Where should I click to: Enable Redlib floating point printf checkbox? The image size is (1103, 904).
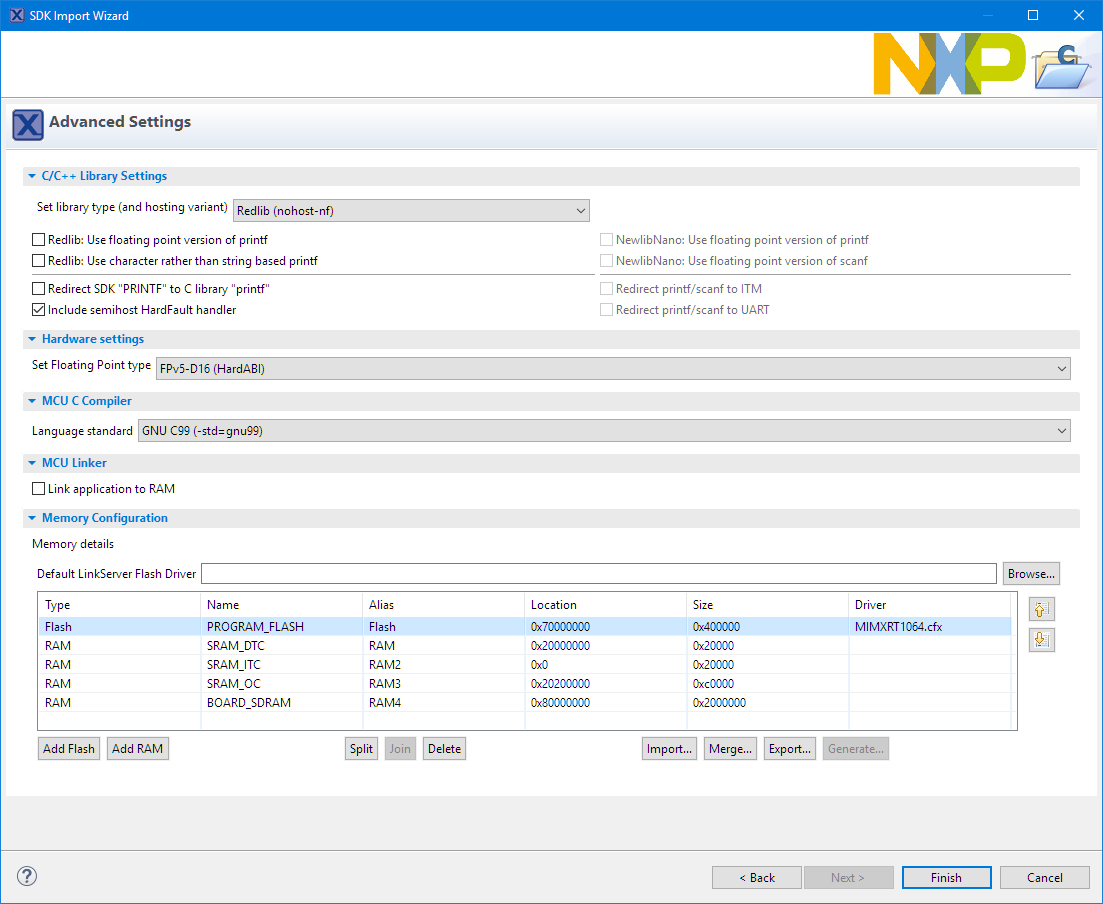39,240
